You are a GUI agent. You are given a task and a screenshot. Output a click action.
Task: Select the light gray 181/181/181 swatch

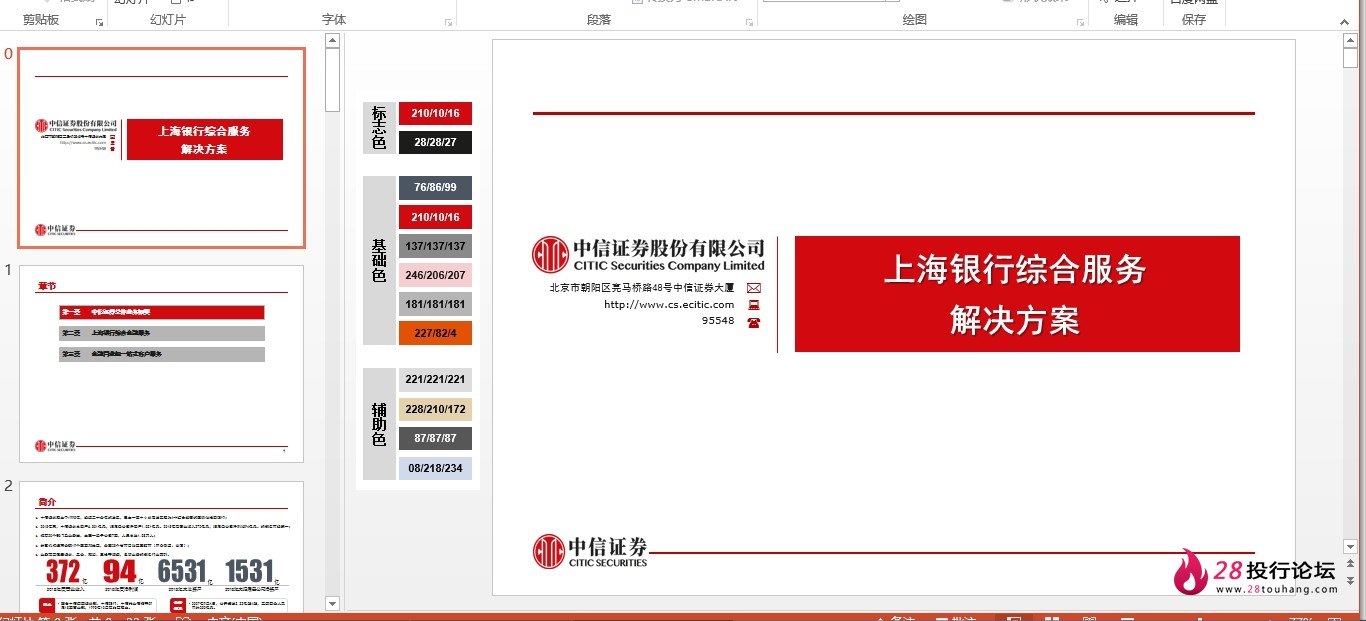(435, 304)
